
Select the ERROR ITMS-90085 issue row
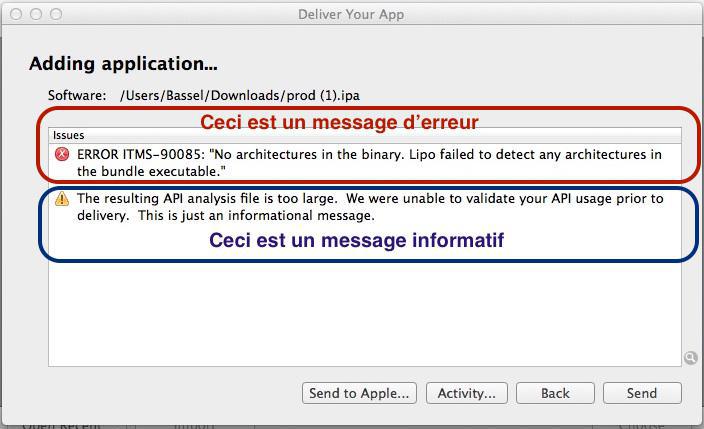coord(369,162)
